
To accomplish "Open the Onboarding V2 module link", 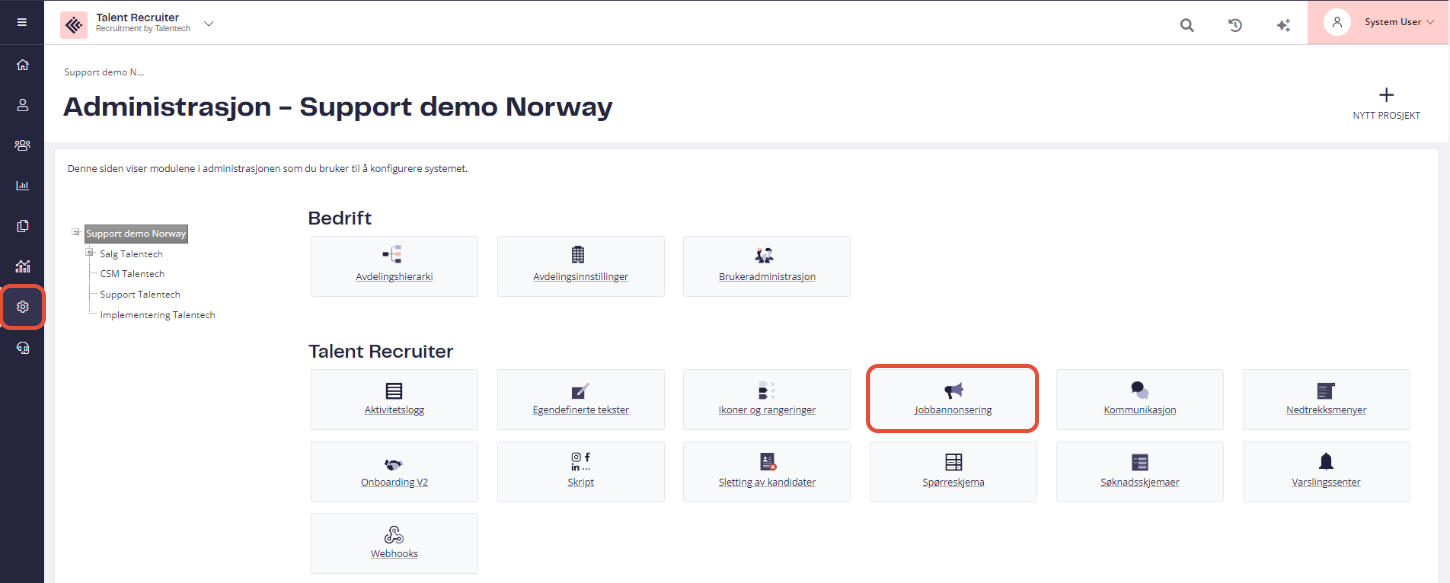I will point(394,482).
